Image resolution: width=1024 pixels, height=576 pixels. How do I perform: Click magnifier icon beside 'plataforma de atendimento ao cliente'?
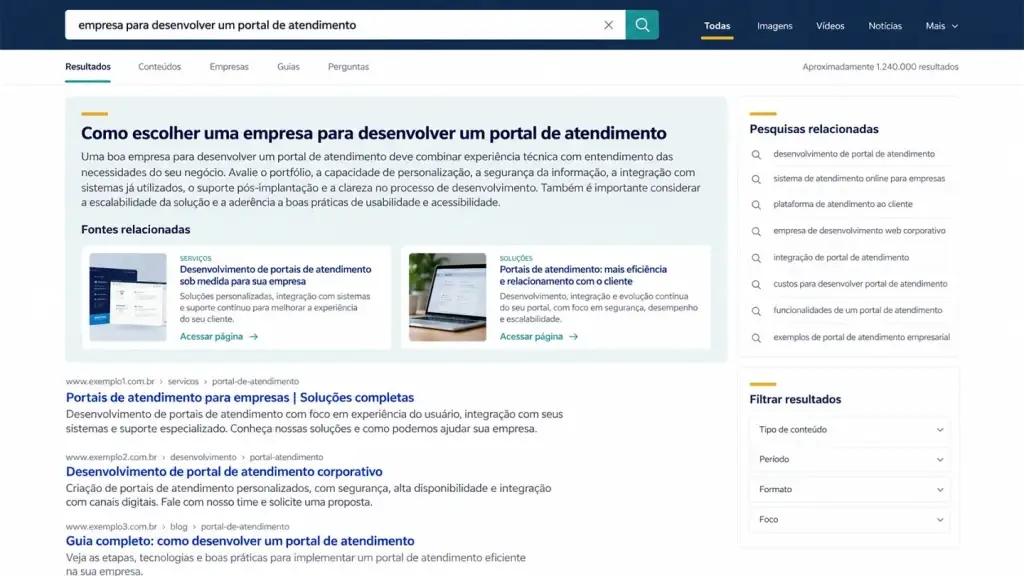pos(756,205)
